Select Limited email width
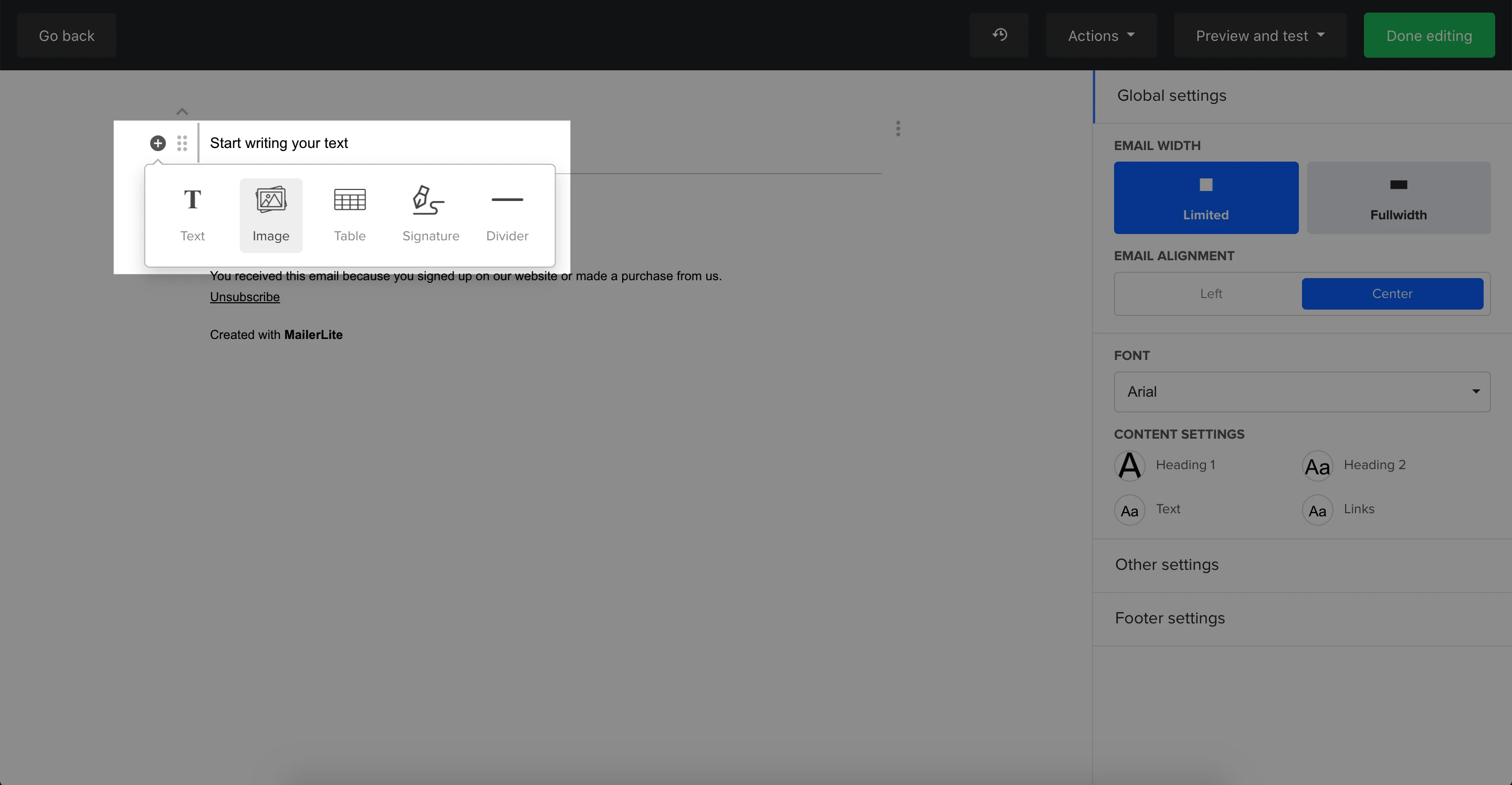Viewport: 1512px width, 785px height. click(x=1205, y=198)
